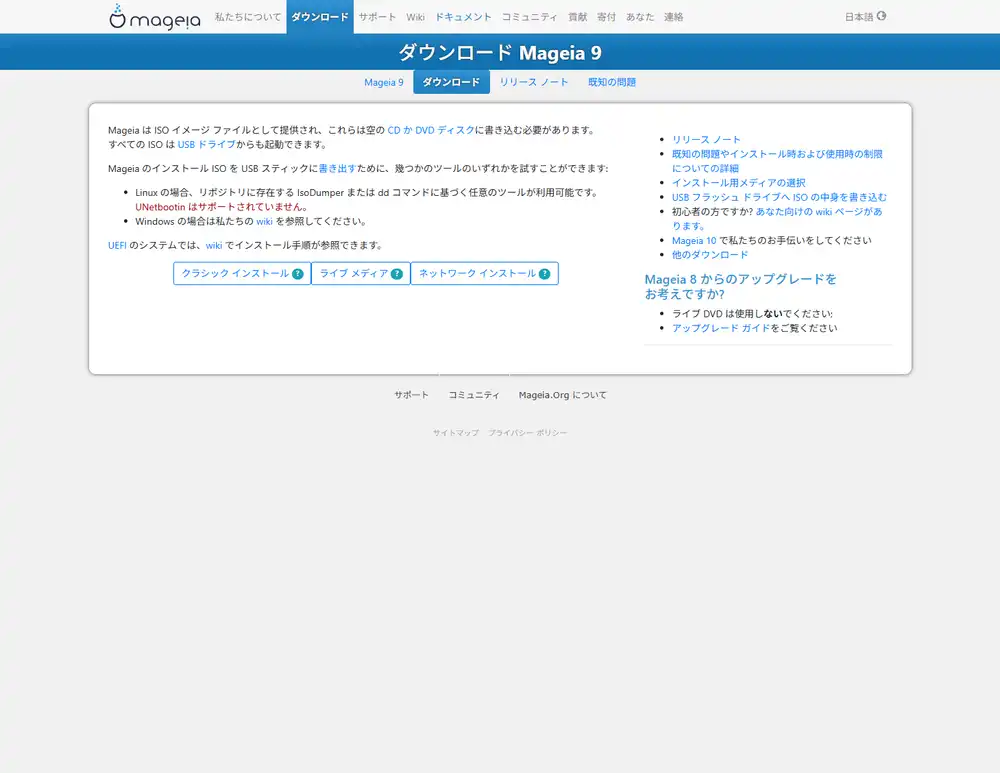This screenshot has width=1000, height=773.
Task: Follow the 書き出す link
Action: point(337,168)
